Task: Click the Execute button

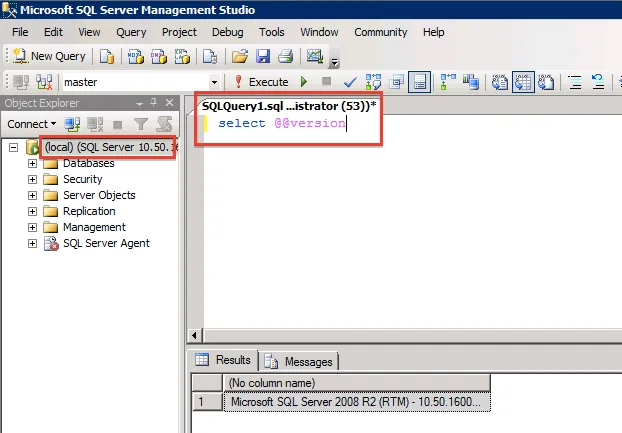Action: click(261, 82)
